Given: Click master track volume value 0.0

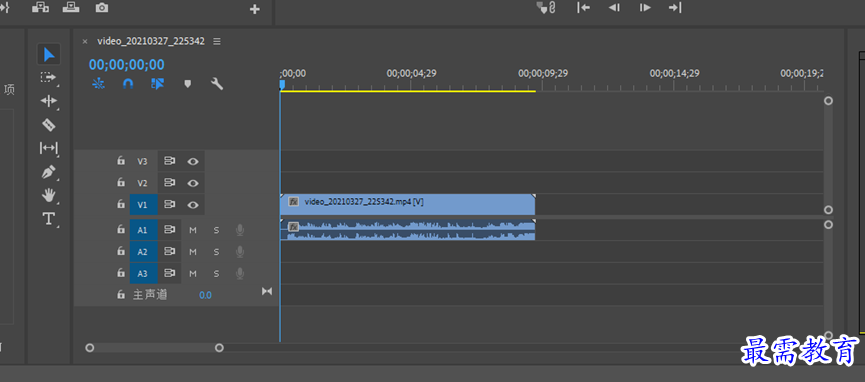Looking at the screenshot, I should [205, 295].
